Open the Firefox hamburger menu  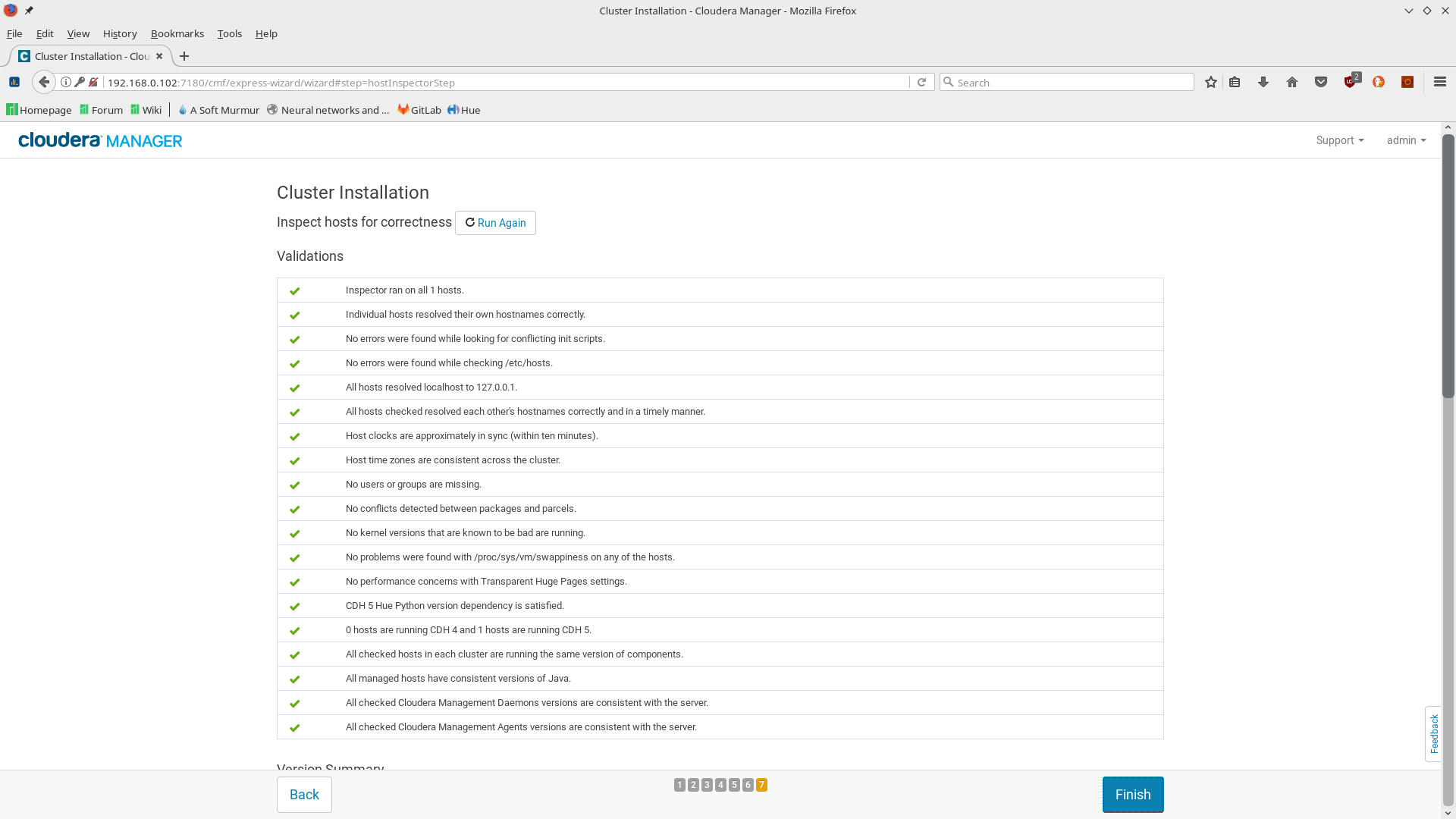(x=1440, y=82)
